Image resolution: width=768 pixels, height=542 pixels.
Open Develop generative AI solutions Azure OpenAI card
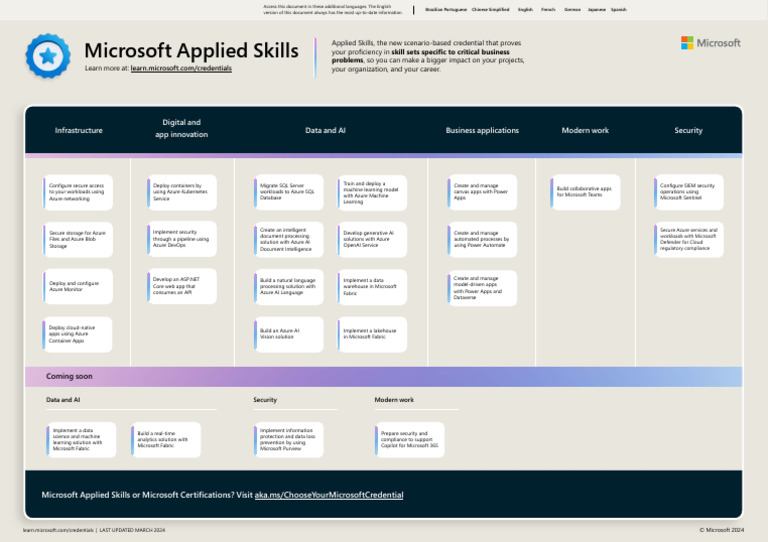click(x=372, y=239)
